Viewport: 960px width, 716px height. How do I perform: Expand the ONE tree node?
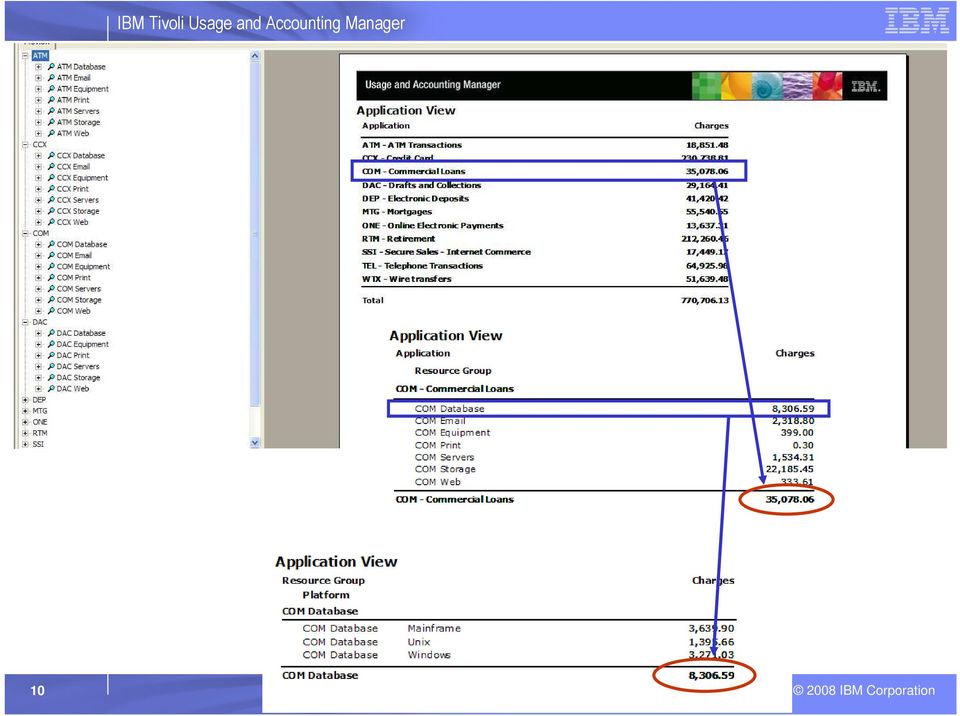coord(26,422)
